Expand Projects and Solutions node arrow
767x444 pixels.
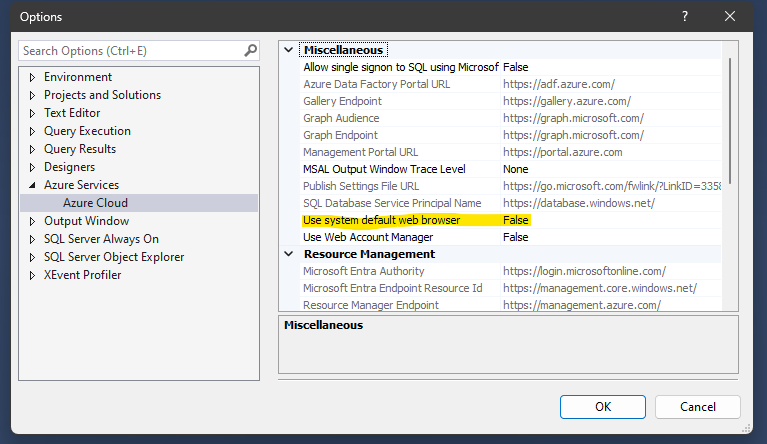pos(32,95)
